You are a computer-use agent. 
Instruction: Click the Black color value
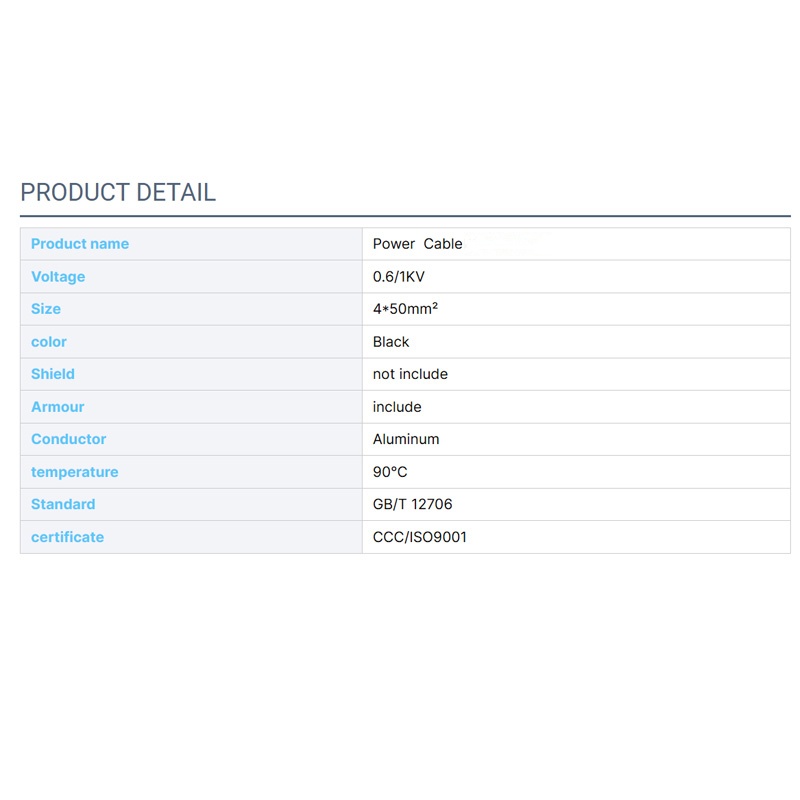(391, 342)
